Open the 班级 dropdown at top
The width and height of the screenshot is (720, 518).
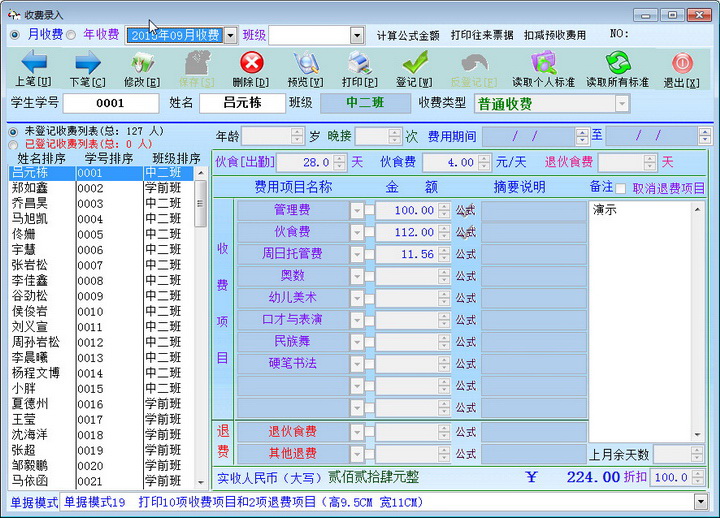click(357, 35)
